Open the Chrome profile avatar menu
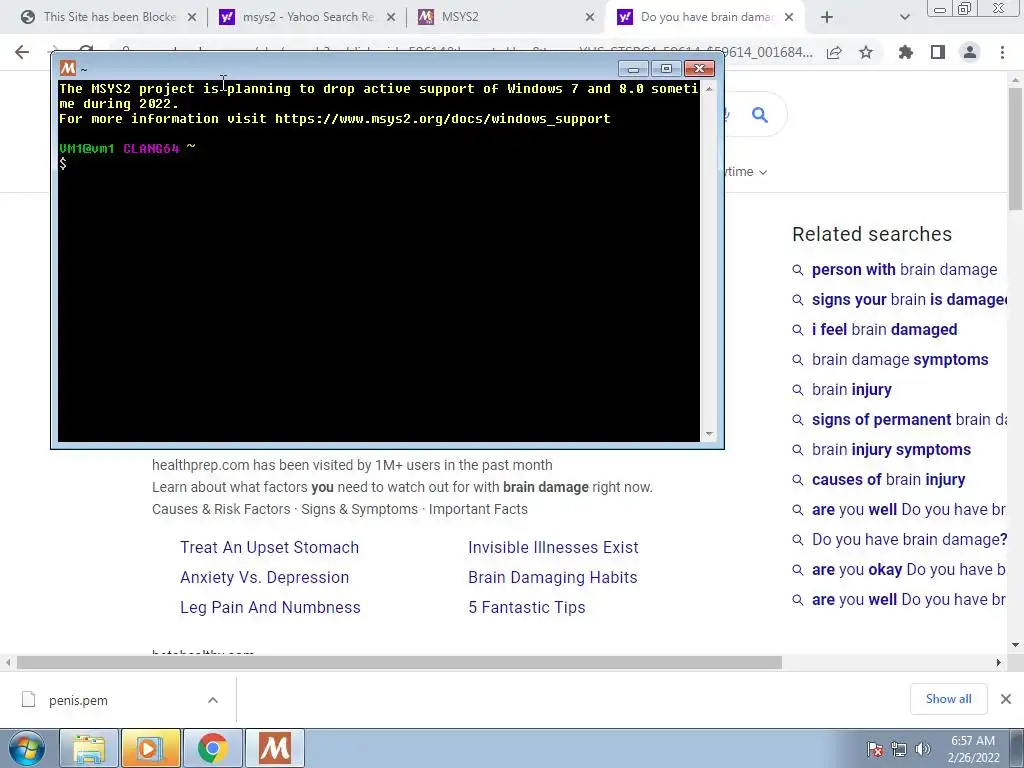1024x768 pixels. (x=970, y=52)
